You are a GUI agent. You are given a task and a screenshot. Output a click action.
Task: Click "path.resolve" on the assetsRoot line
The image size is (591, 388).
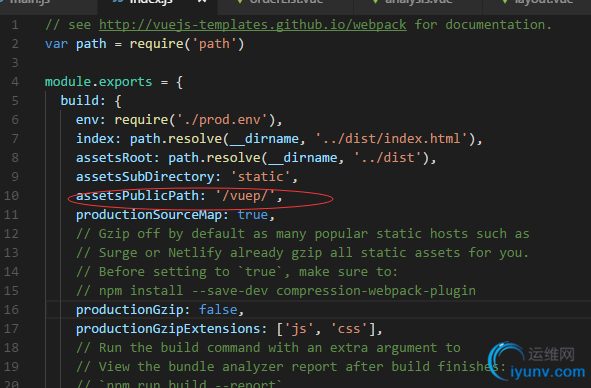214,158
